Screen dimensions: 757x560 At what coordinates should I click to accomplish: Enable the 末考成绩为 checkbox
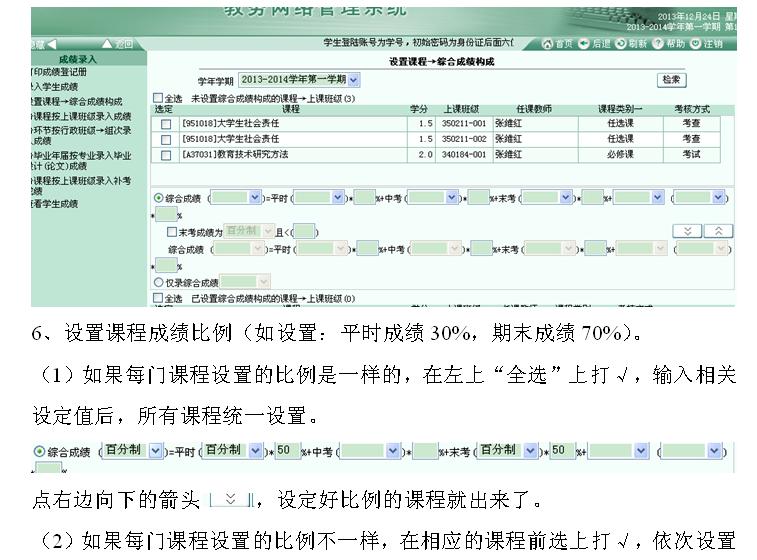(172, 231)
